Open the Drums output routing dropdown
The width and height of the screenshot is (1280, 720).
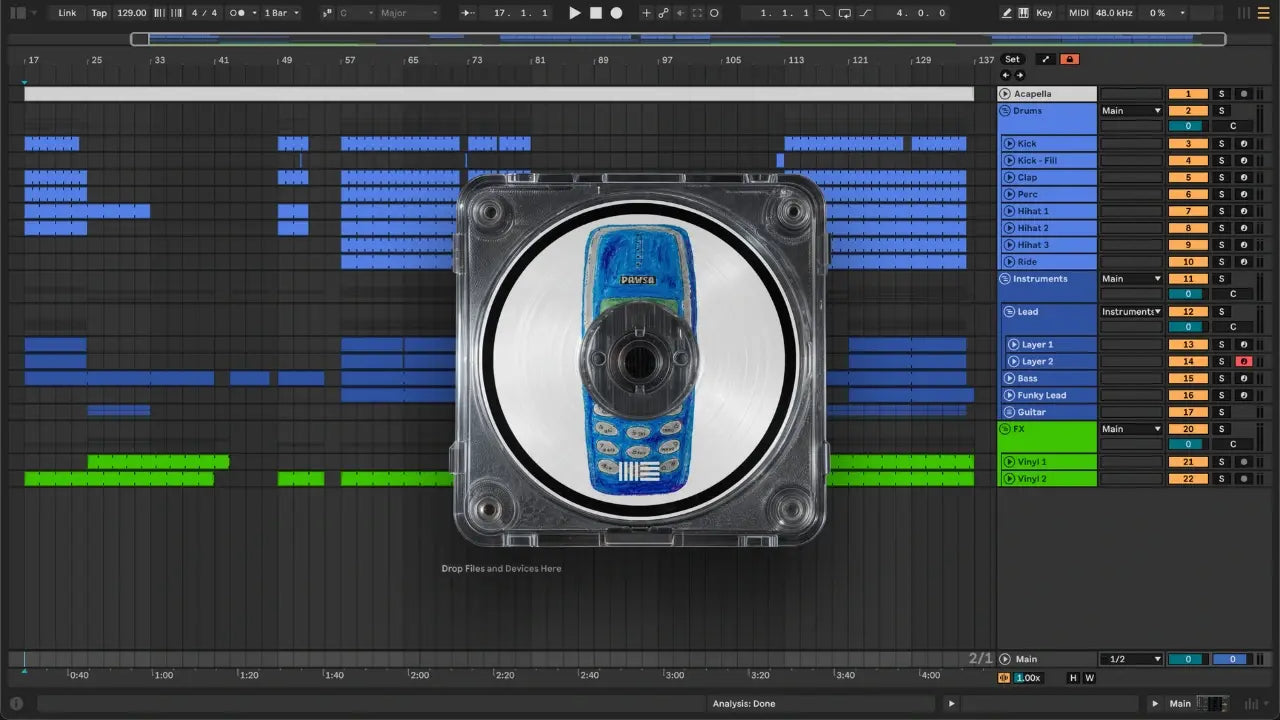pyautogui.click(x=1131, y=111)
